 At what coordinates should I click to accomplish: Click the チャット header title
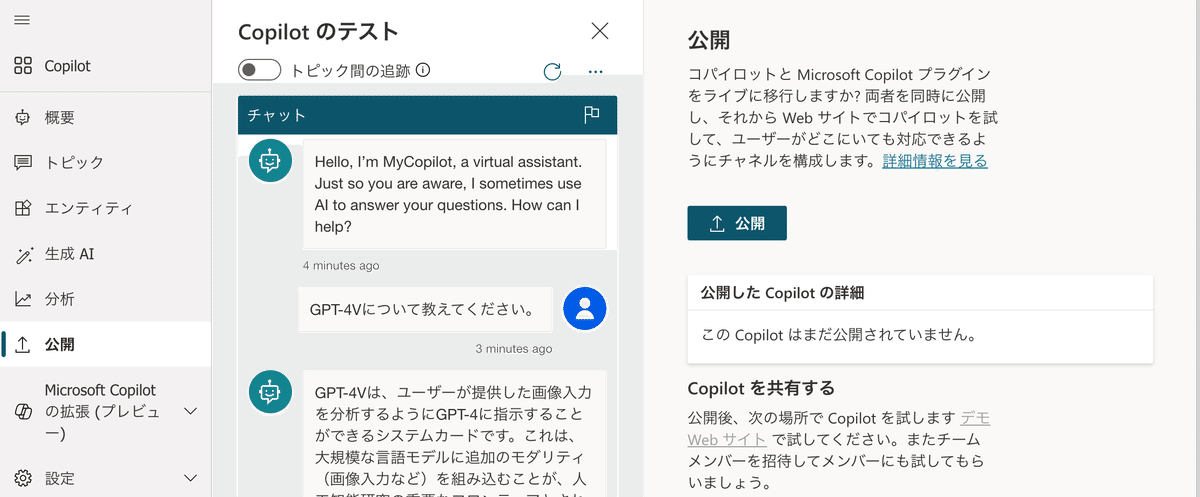277,115
